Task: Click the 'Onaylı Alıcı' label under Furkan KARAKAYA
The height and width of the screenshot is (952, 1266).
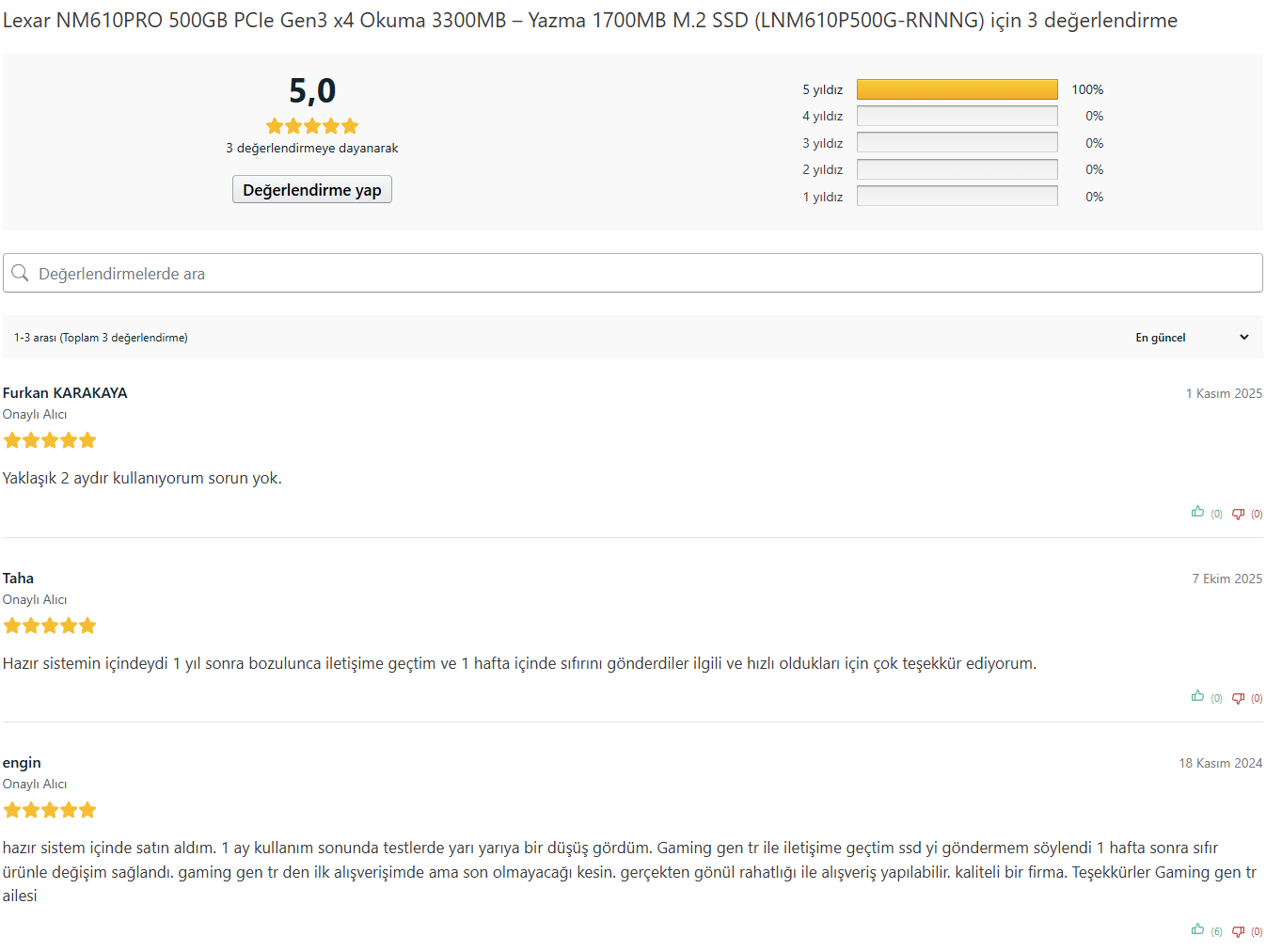Action: (35, 414)
